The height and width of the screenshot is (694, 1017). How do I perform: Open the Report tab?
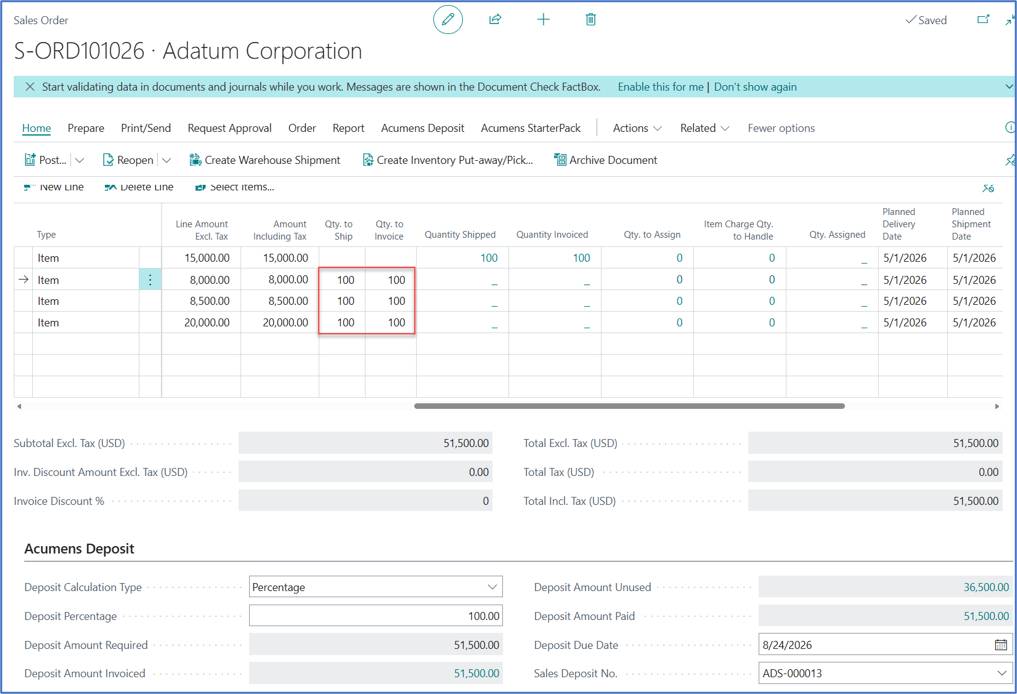coord(348,128)
